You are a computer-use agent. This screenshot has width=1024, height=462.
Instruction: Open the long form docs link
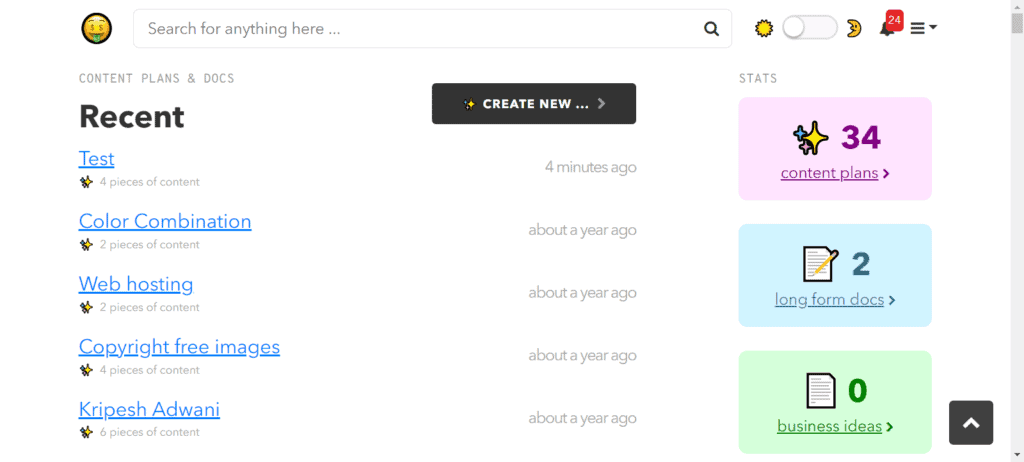(x=834, y=299)
